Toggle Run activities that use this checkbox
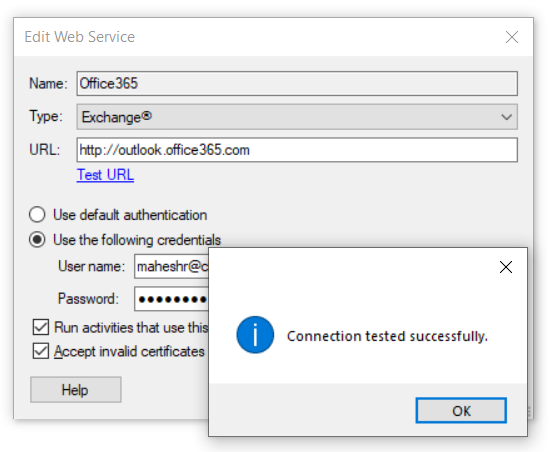The height and width of the screenshot is (452, 551). pos(41,327)
